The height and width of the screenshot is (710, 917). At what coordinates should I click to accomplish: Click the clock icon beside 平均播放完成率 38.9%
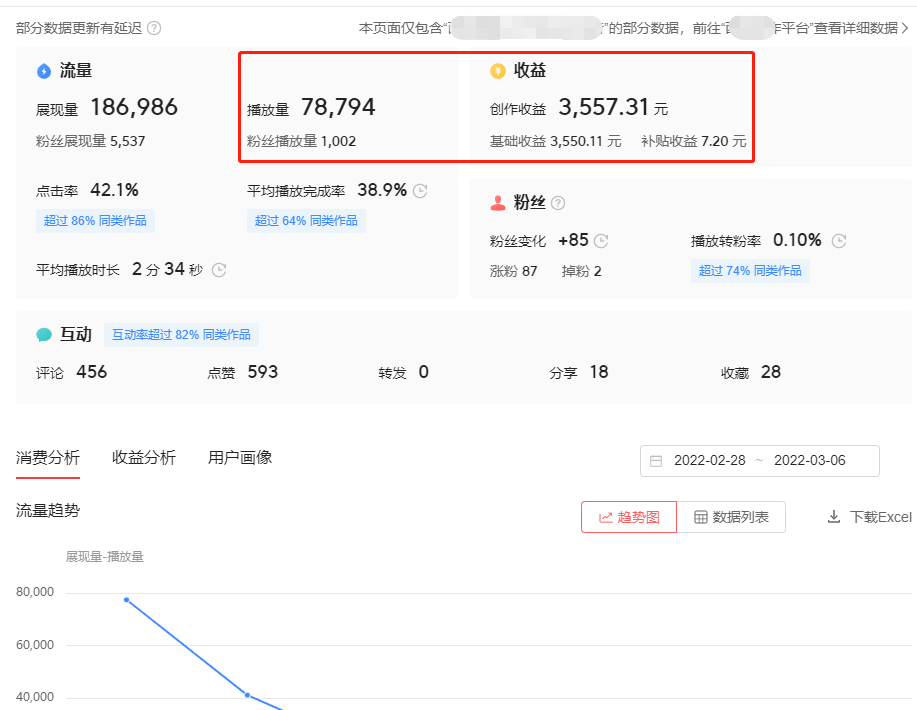click(x=420, y=191)
